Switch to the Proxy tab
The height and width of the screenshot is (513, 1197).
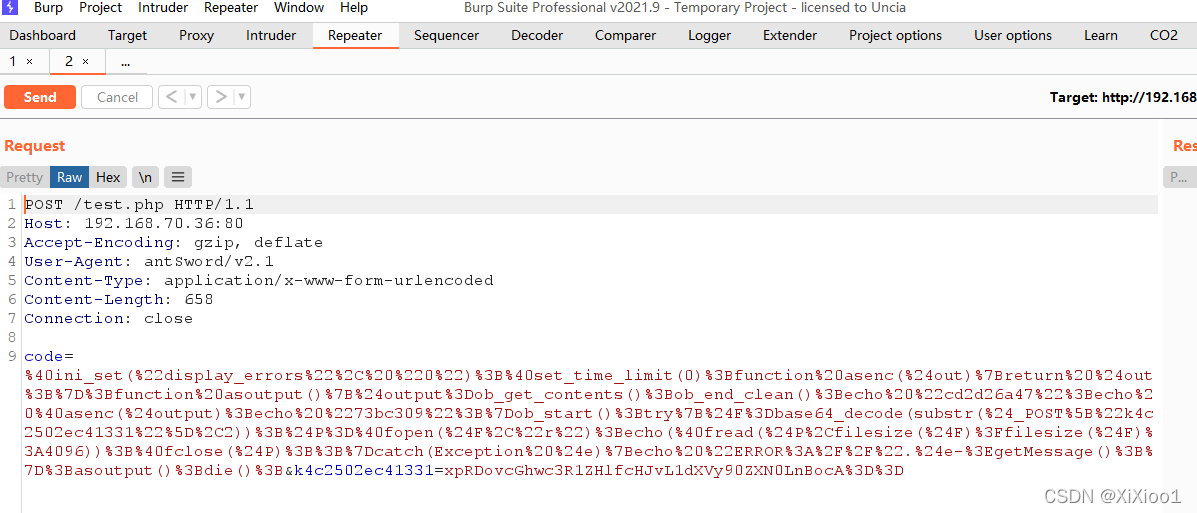pos(197,35)
